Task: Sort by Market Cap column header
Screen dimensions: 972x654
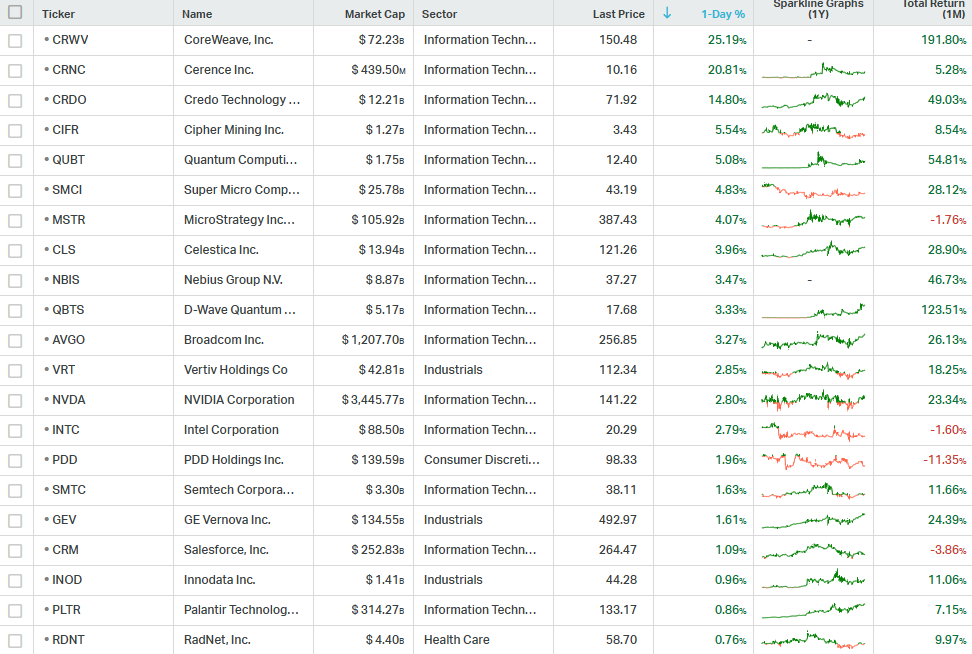Action: [374, 14]
